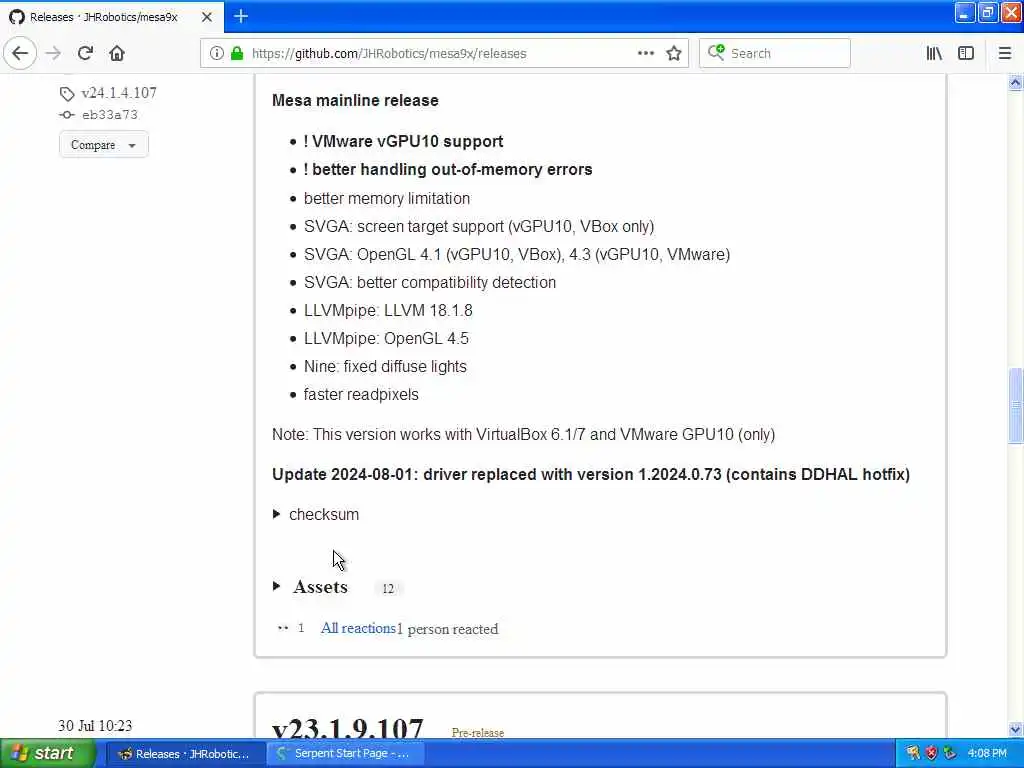Switch to Releases JHRobotic taskbar item
Image resolution: width=1024 pixels, height=768 pixels.
tap(185, 754)
